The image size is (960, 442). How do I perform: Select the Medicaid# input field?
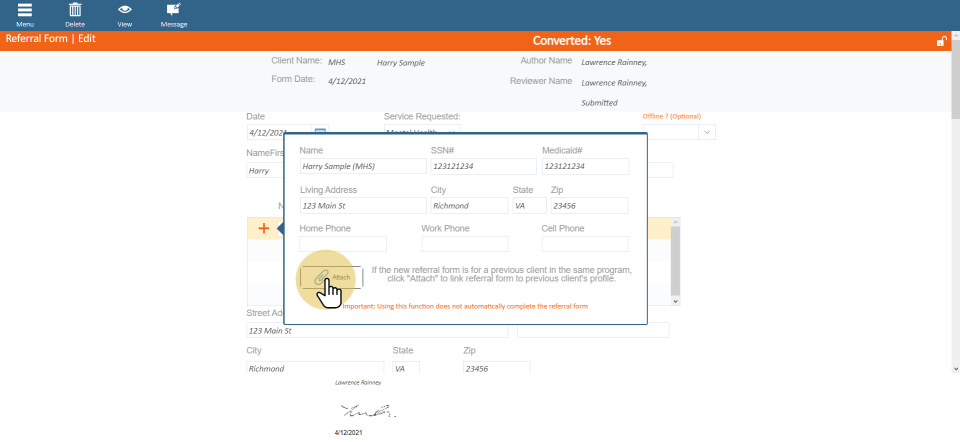click(585, 166)
